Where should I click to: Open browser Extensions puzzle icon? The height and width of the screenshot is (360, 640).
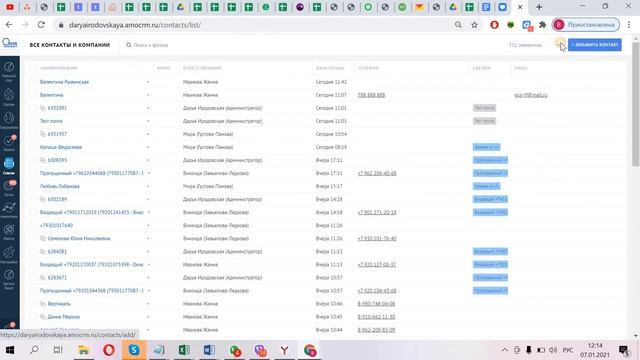coord(542,25)
